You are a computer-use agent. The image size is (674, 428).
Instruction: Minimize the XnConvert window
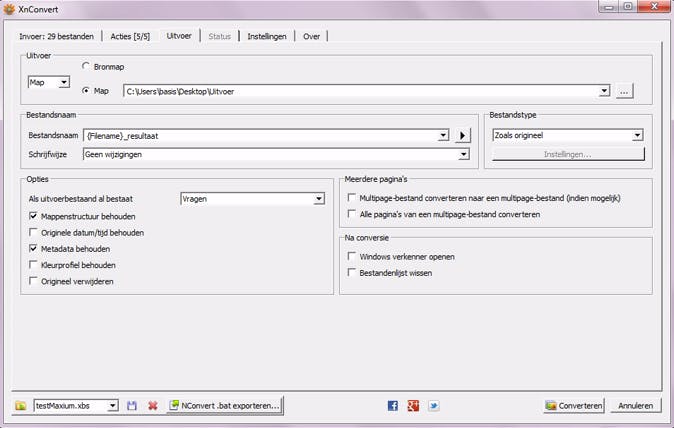click(x=608, y=6)
